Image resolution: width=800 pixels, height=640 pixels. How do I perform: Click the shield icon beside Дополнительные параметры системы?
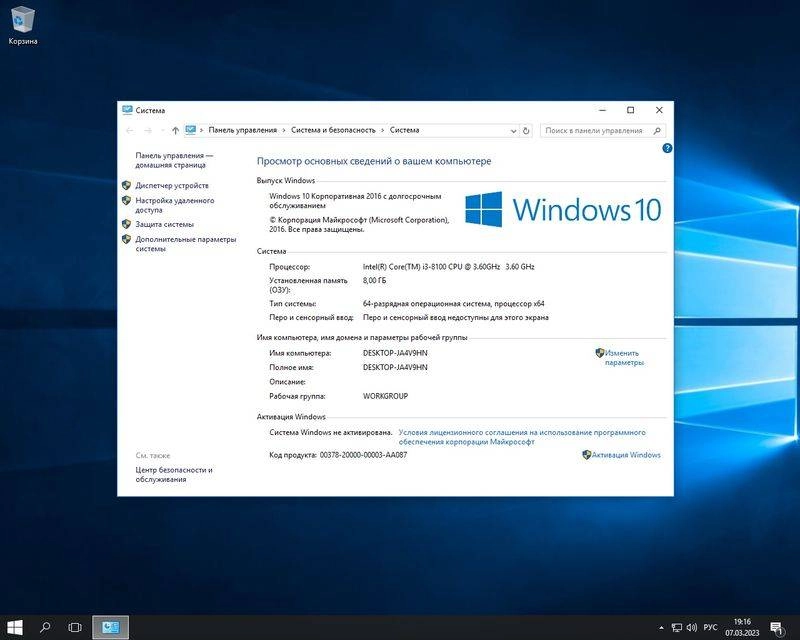coord(127,239)
